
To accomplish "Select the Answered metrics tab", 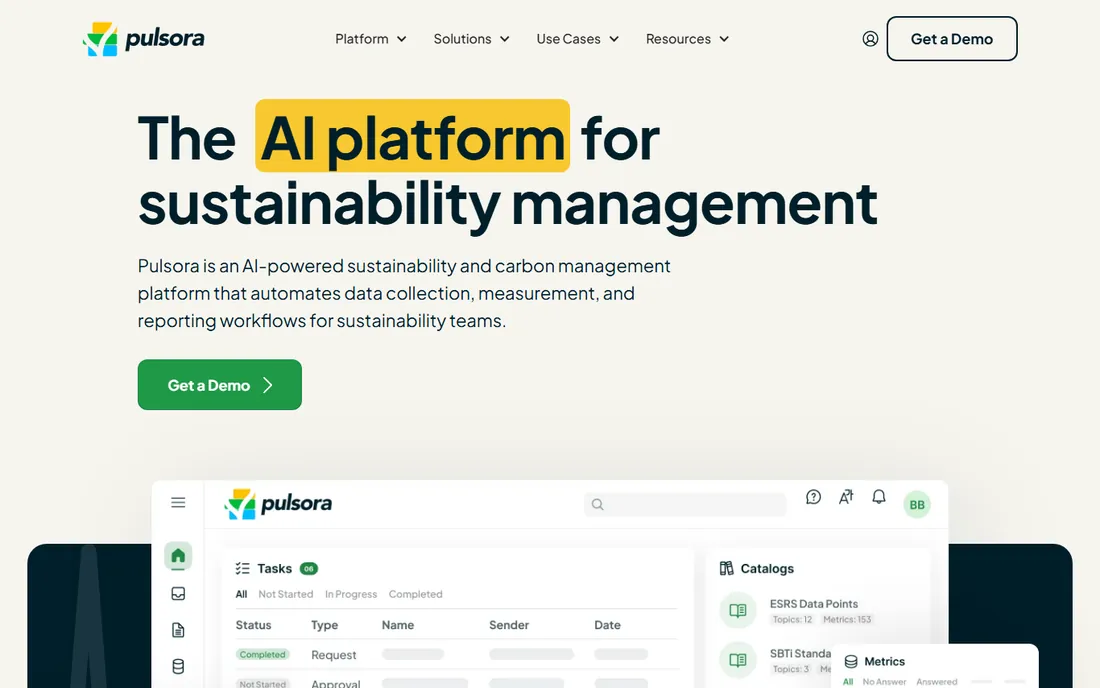I will point(937,682).
